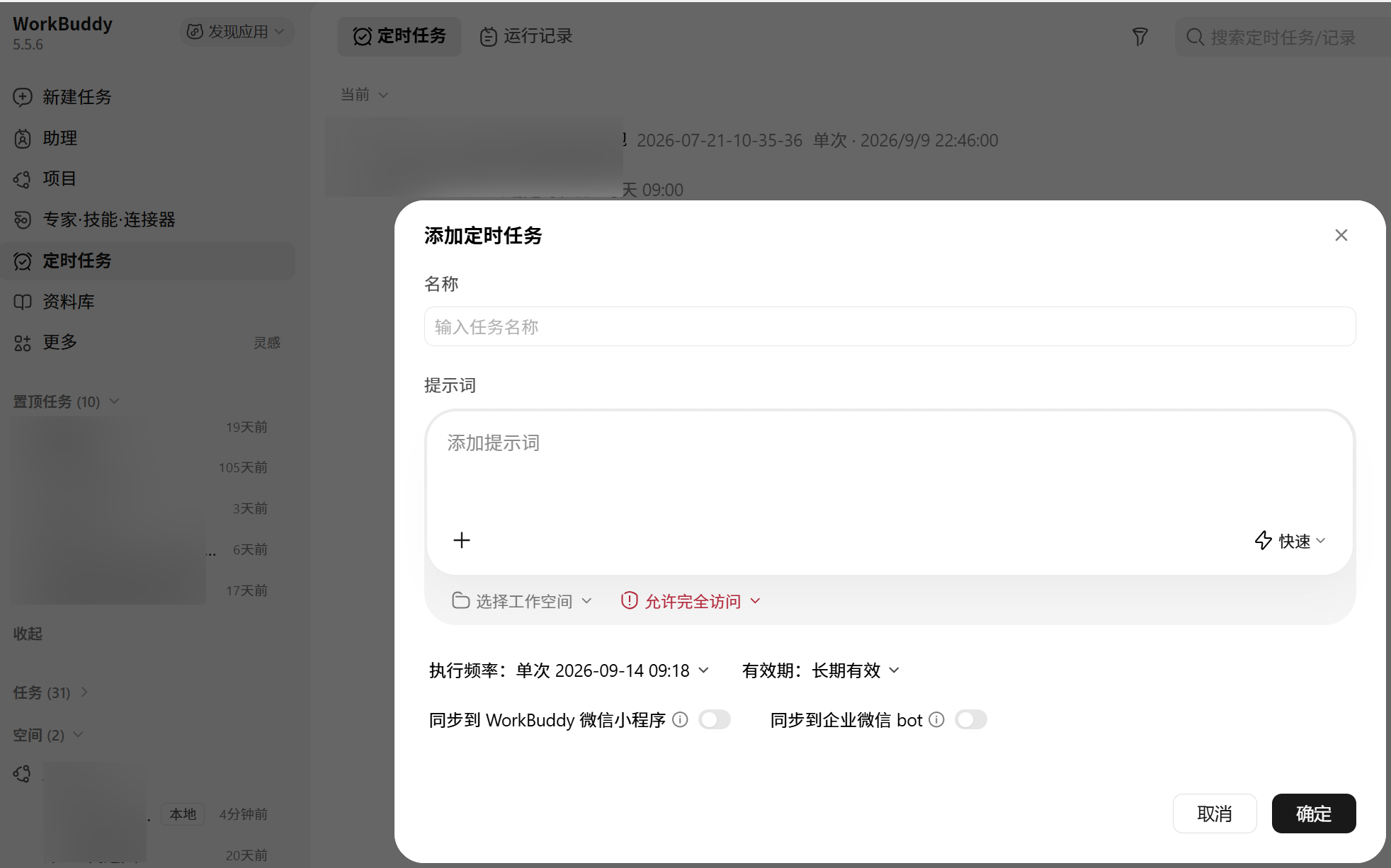Open the 当前 filter dropdown

364,95
